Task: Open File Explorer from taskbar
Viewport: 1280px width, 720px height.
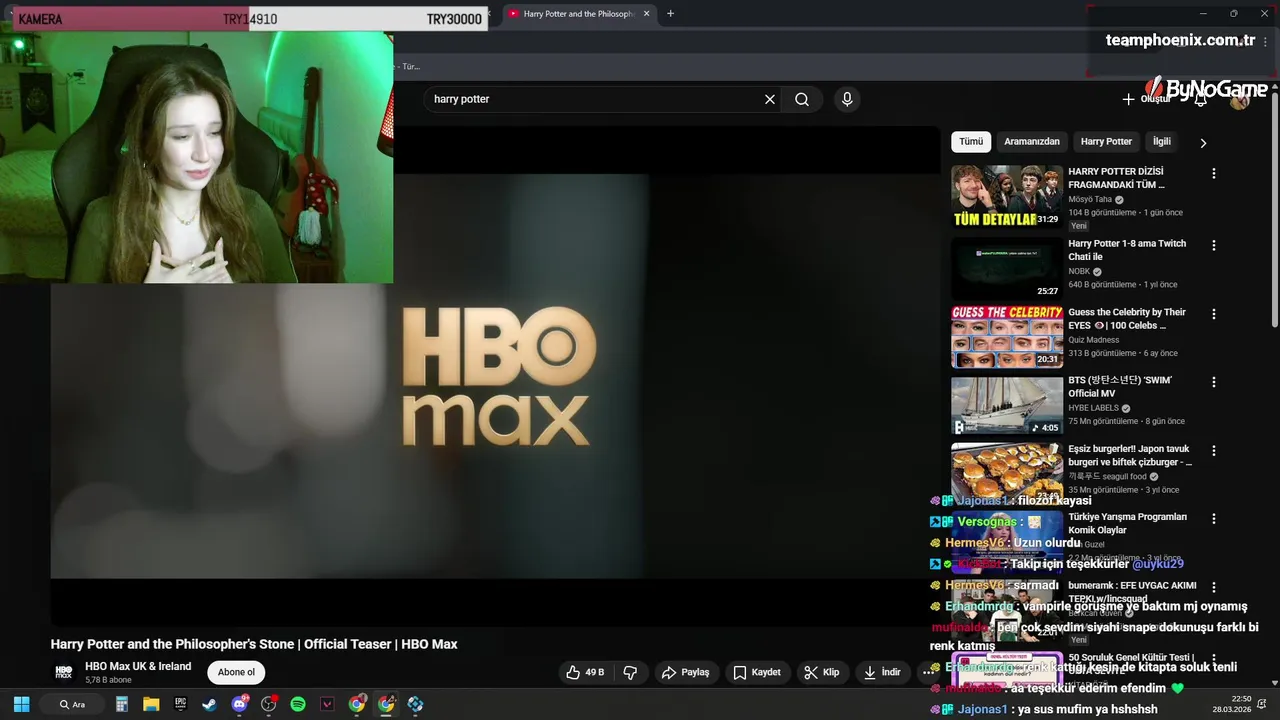Action: coord(151,704)
